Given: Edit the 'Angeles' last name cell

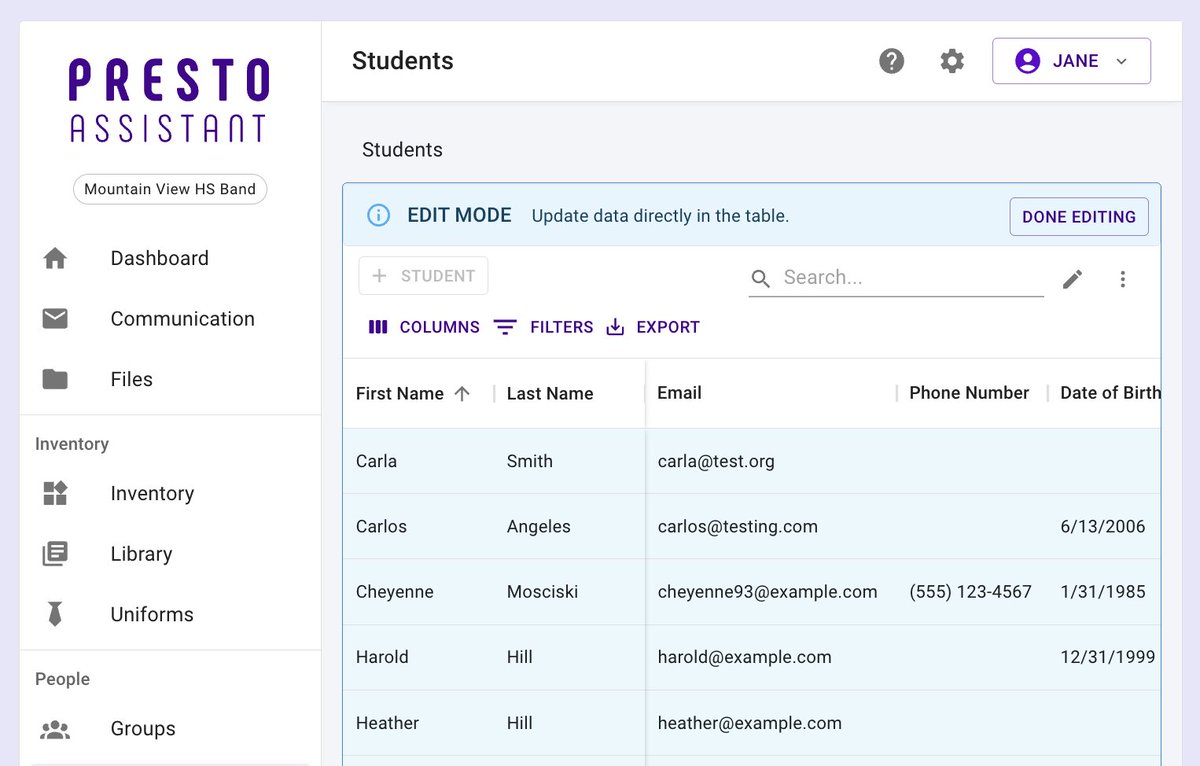Looking at the screenshot, I should [x=570, y=526].
